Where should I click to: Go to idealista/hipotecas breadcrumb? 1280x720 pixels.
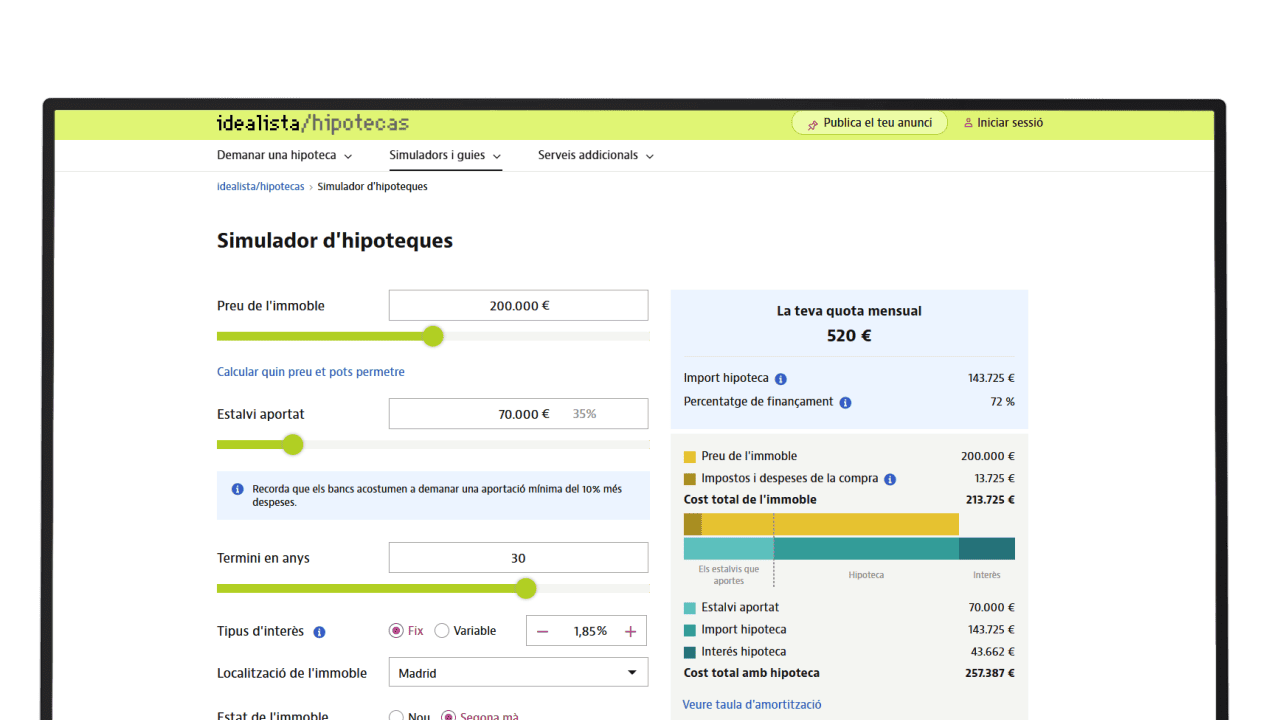click(260, 187)
